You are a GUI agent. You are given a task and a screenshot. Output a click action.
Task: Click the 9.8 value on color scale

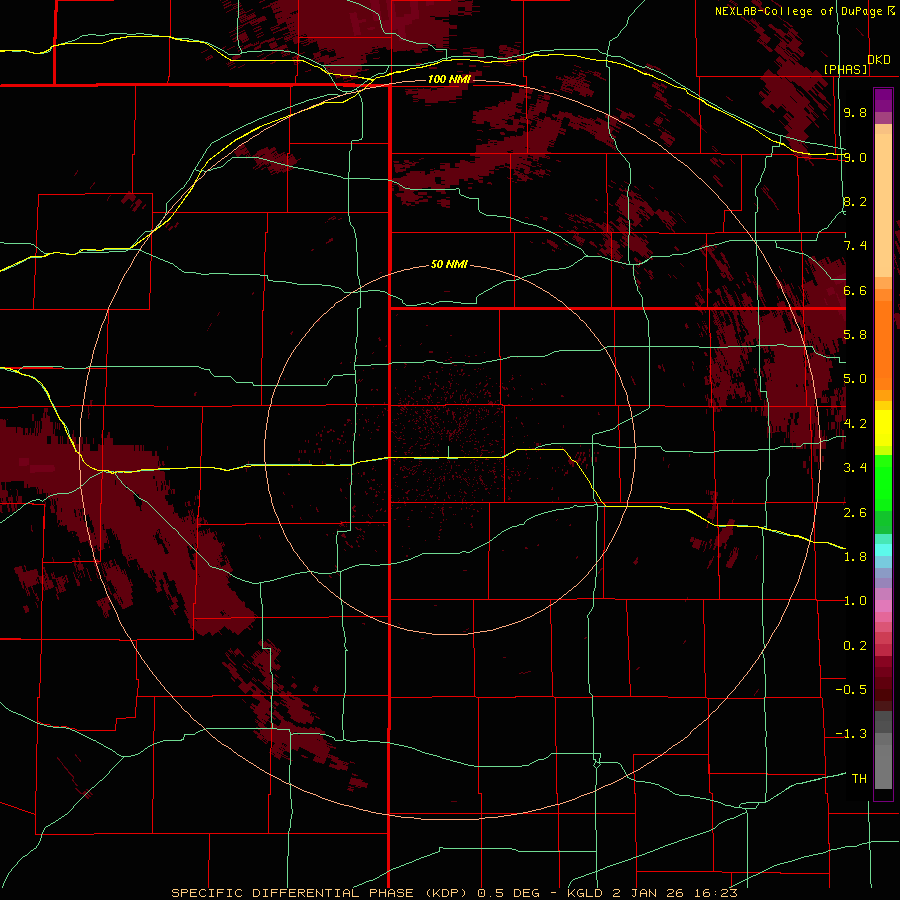click(x=855, y=112)
